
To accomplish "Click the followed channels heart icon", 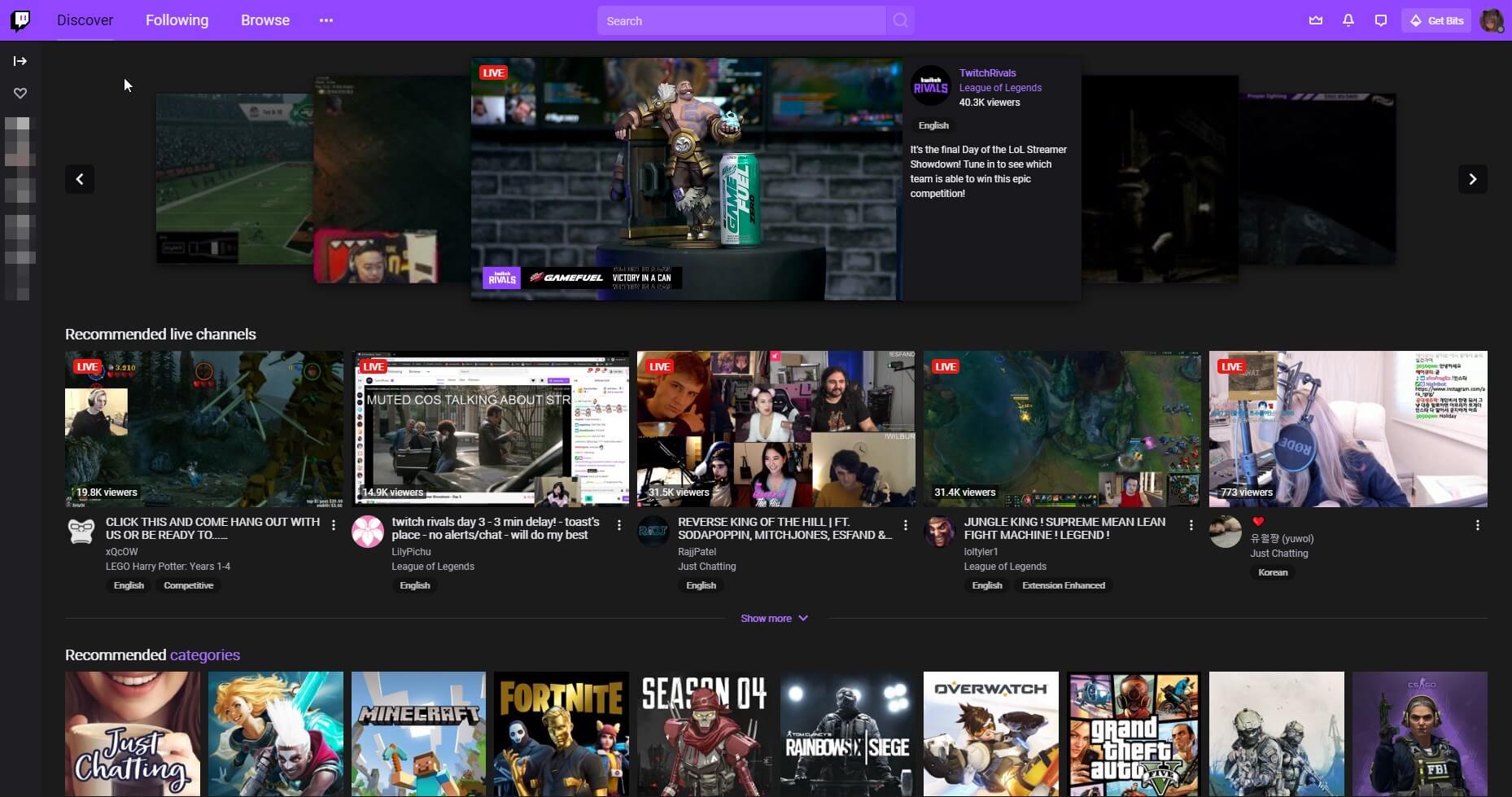I will coord(20,93).
